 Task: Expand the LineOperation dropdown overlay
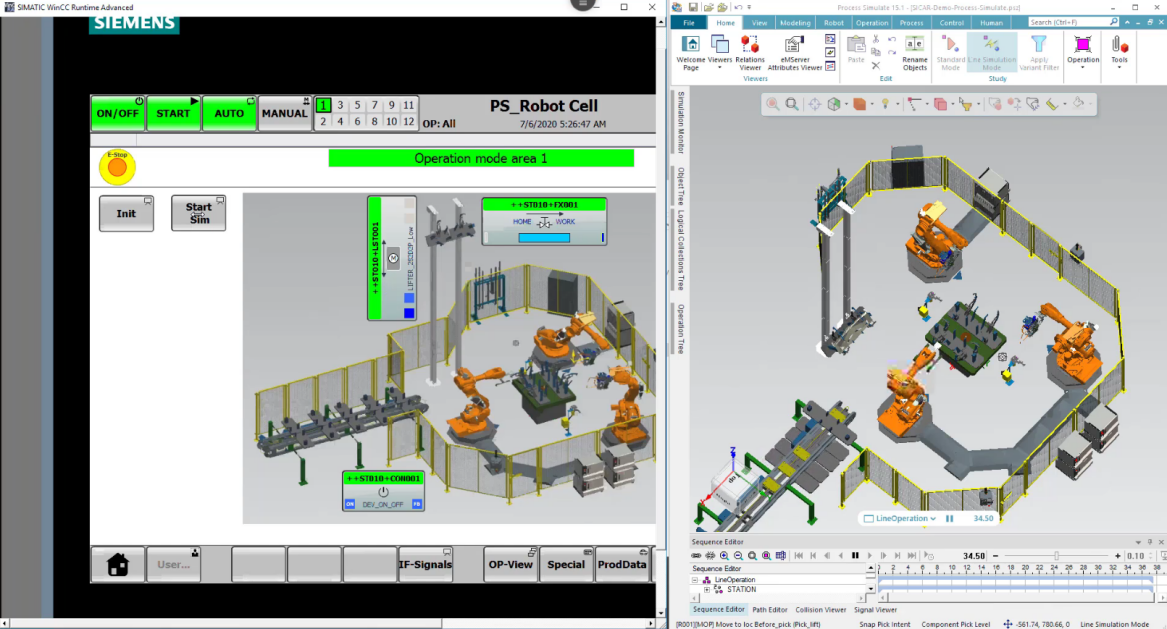coord(933,519)
